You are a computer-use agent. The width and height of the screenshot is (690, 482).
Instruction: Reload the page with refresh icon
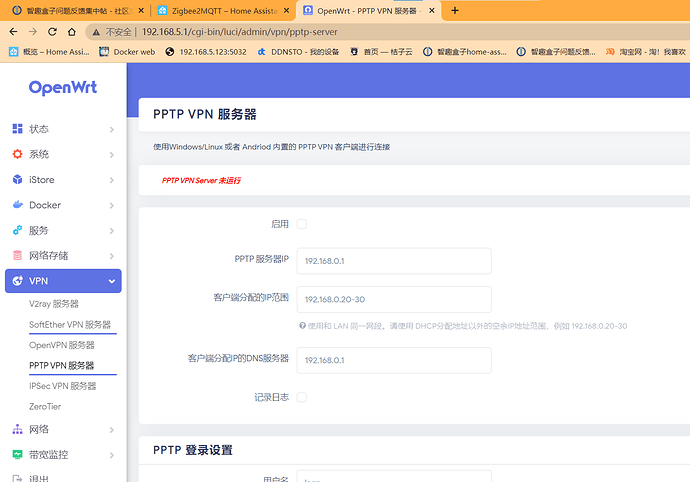click(x=52, y=32)
